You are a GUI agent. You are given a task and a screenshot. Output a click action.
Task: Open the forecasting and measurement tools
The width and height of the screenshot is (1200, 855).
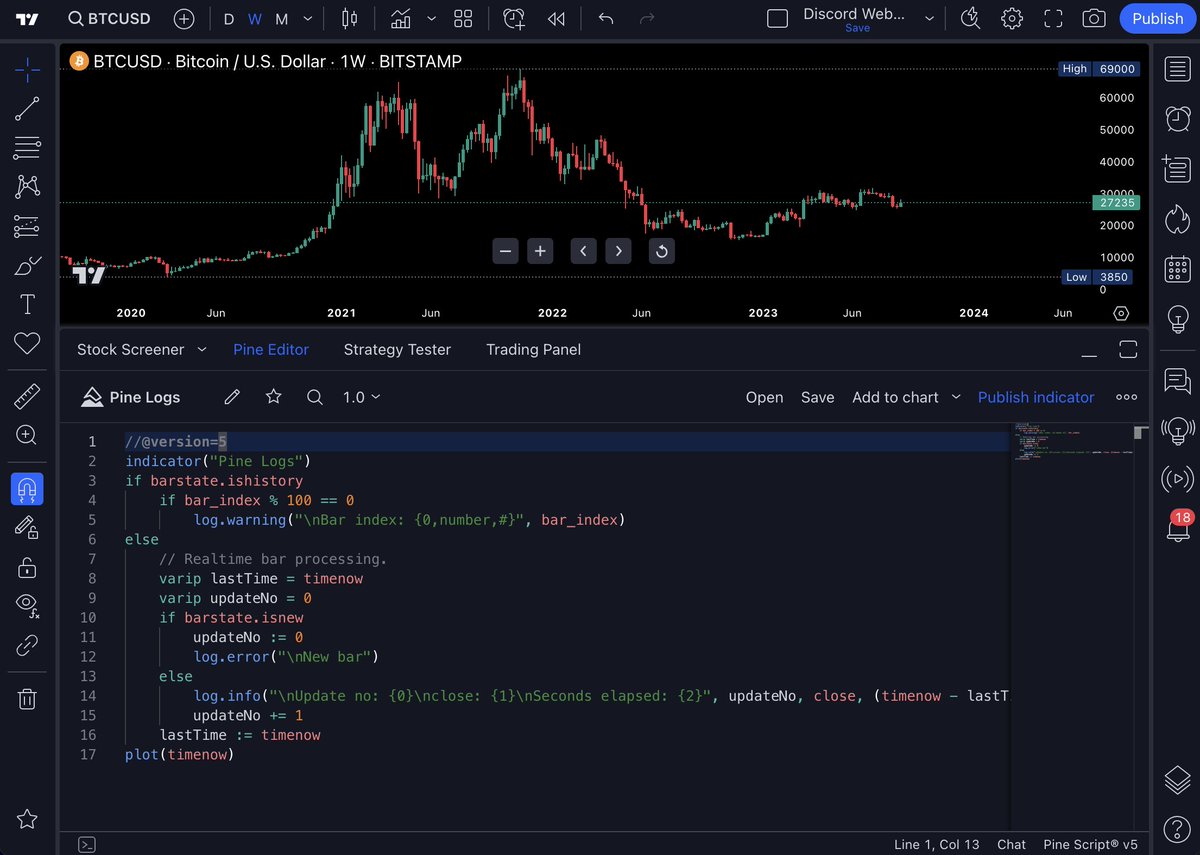tap(27, 226)
